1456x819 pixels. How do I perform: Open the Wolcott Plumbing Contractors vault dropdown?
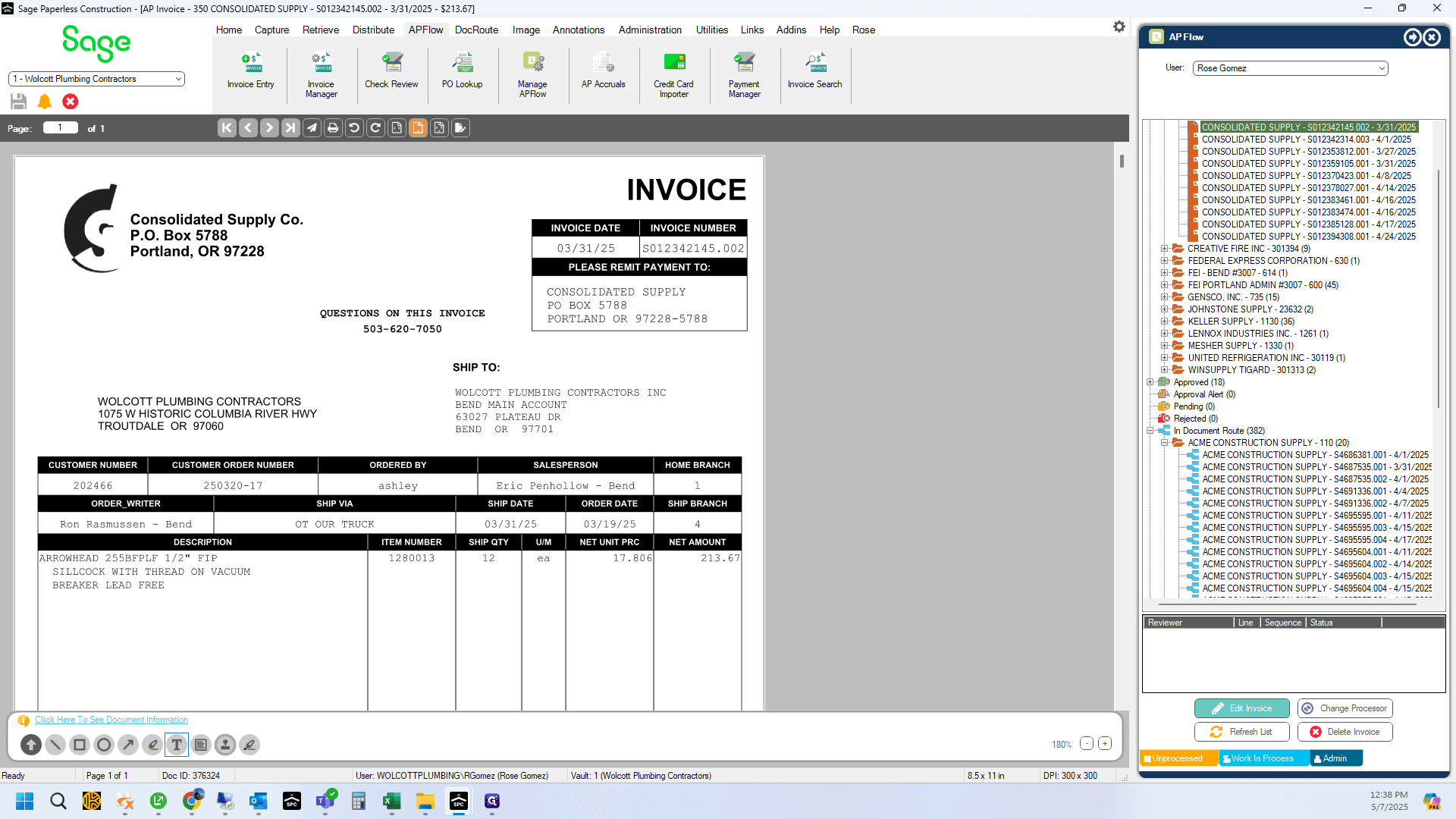96,79
